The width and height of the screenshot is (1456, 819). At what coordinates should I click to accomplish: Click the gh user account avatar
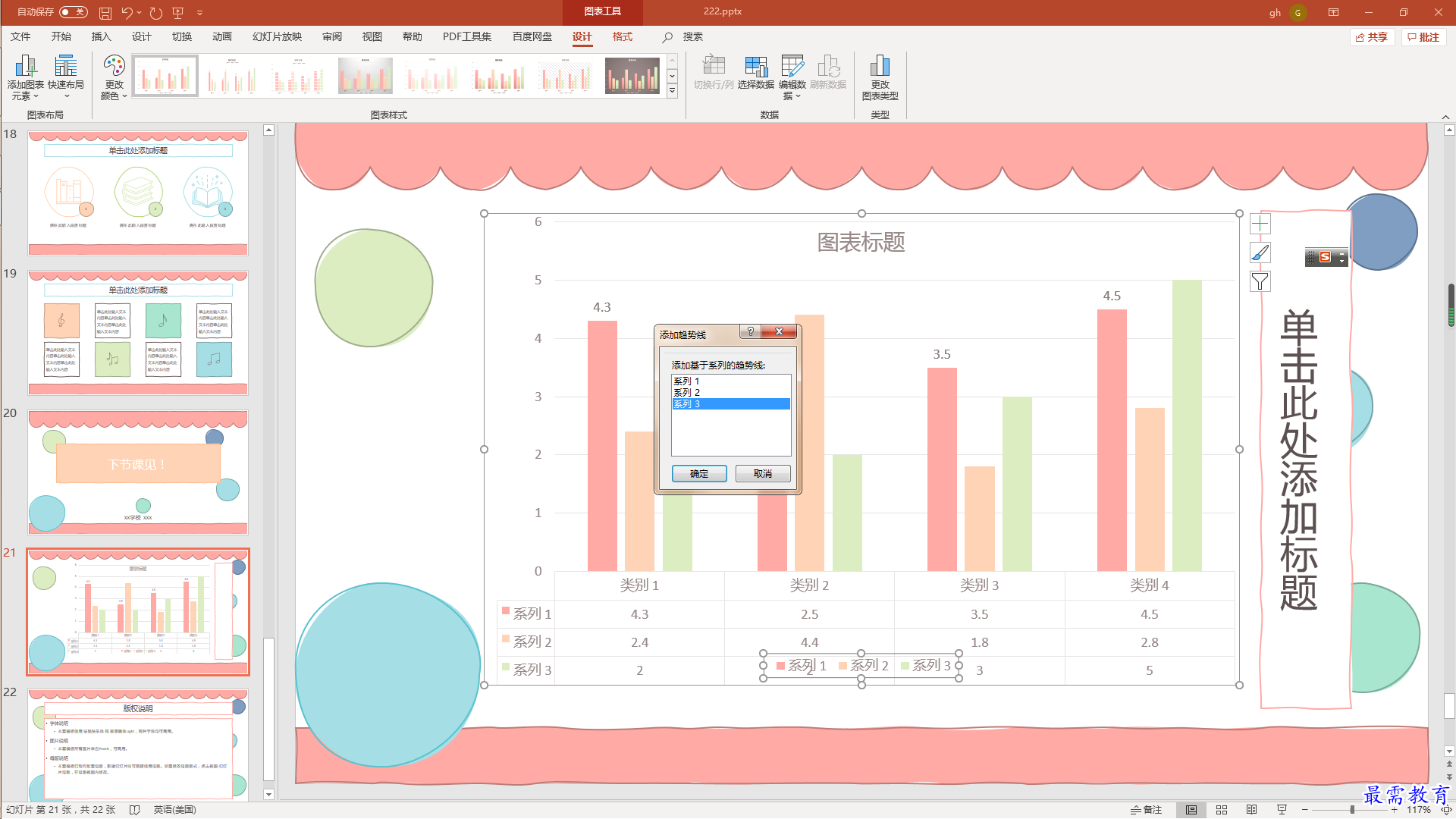pyautogui.click(x=1298, y=12)
